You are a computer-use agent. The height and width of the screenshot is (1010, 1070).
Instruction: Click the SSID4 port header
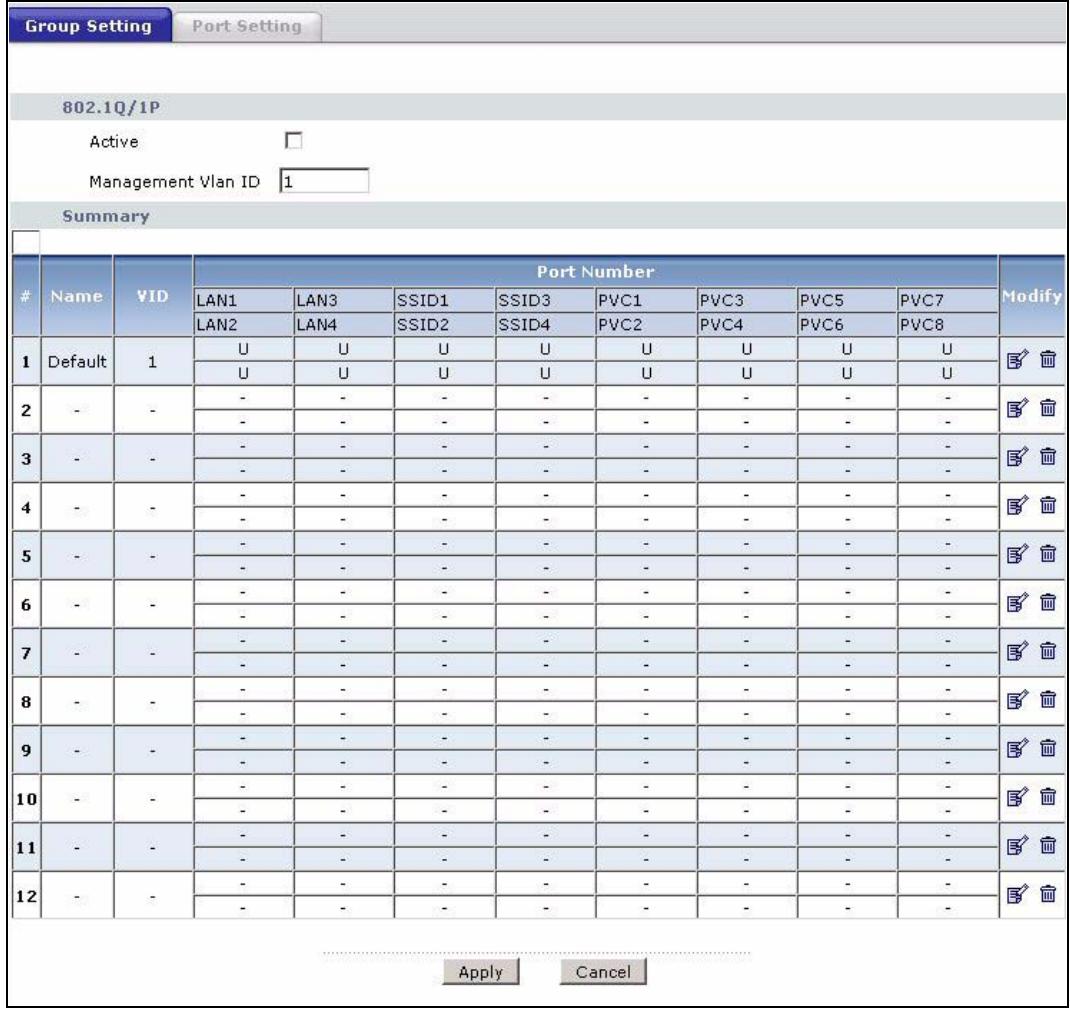click(x=545, y=324)
